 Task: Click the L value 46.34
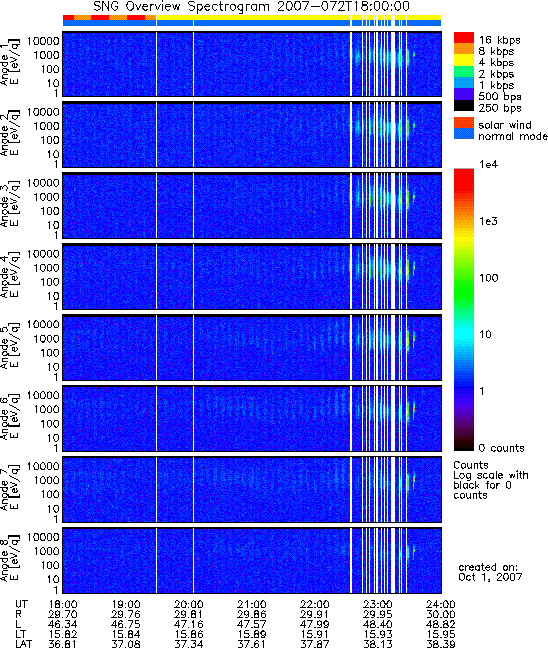click(62, 624)
